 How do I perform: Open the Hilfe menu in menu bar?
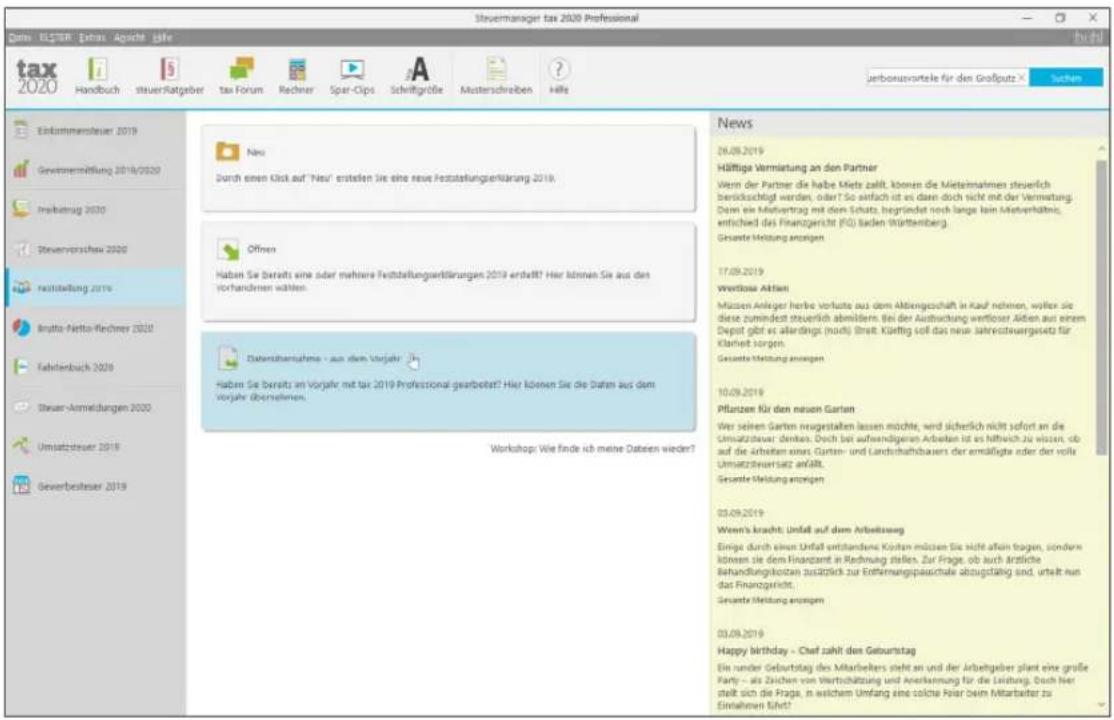click(162, 38)
